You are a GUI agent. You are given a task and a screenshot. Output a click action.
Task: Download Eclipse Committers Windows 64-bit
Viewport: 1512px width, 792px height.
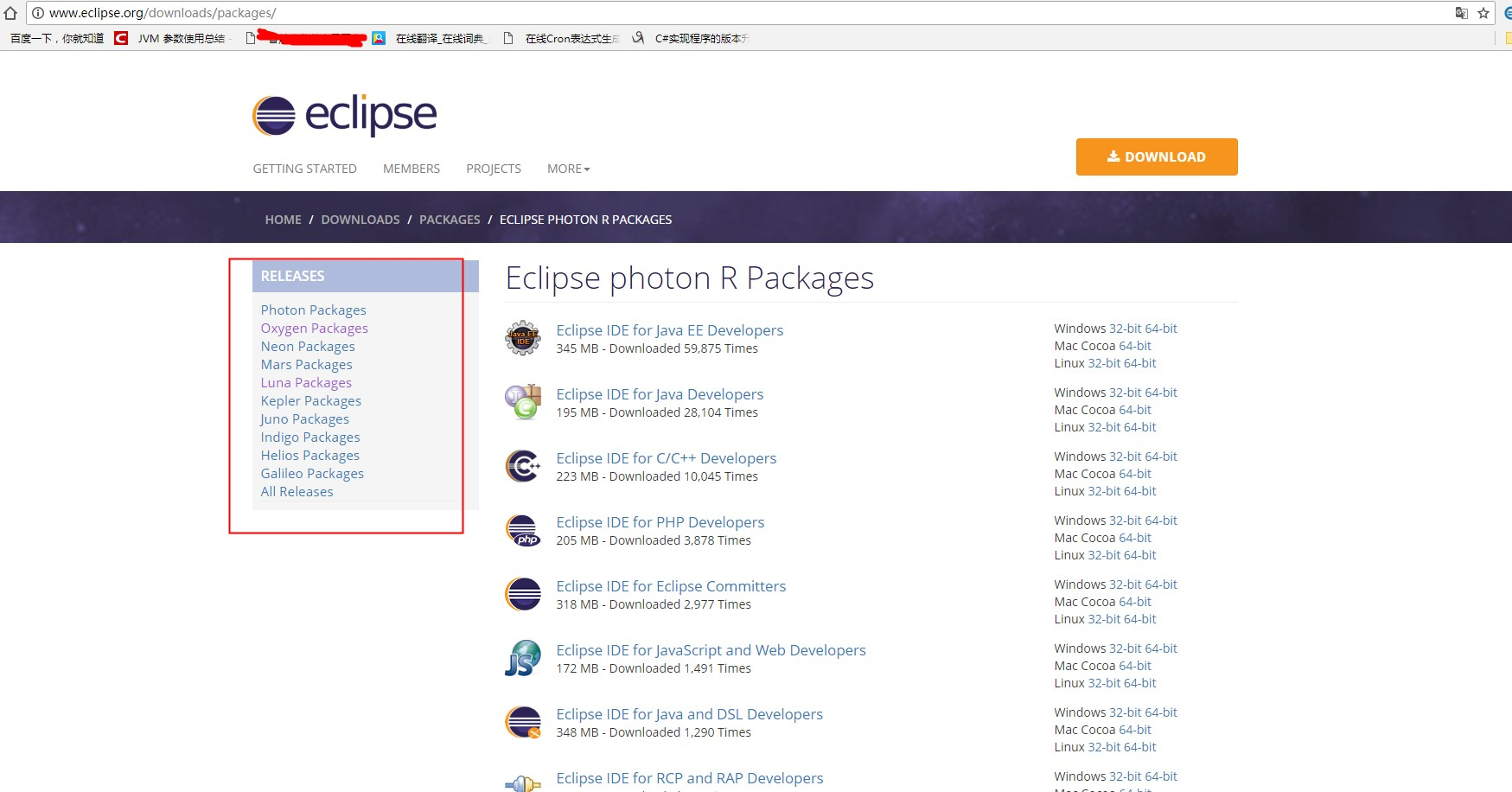tap(1161, 584)
